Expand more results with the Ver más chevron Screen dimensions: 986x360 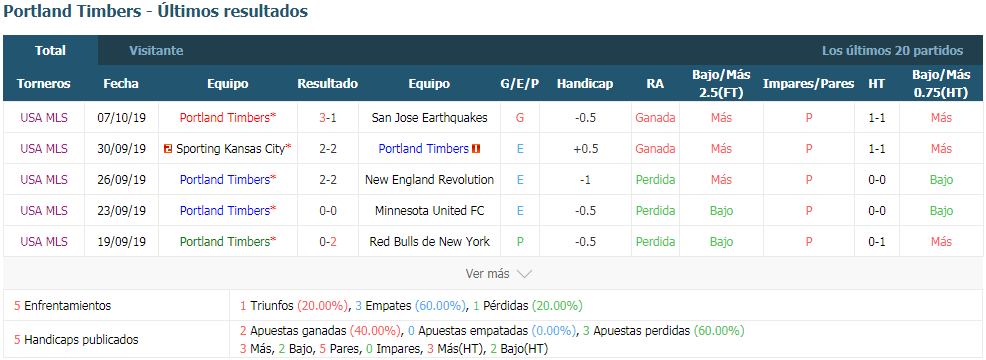524,274
